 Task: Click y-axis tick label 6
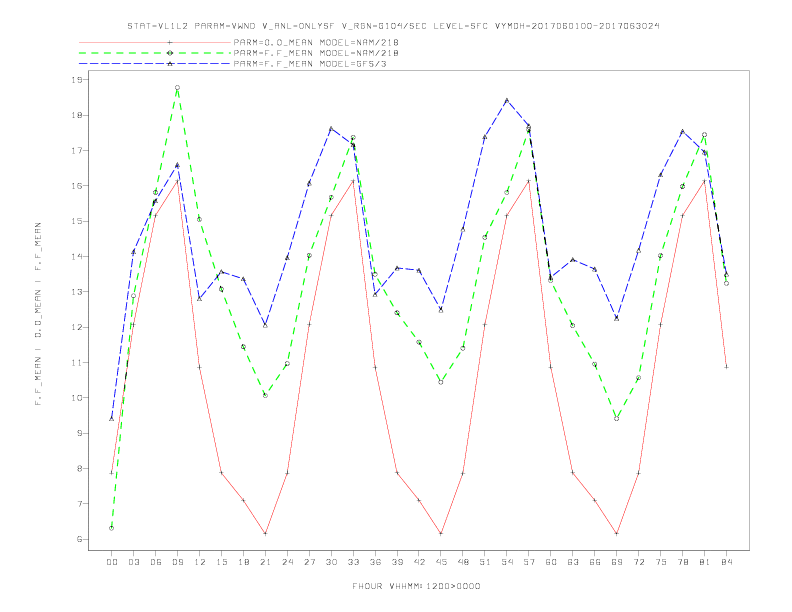(80, 539)
